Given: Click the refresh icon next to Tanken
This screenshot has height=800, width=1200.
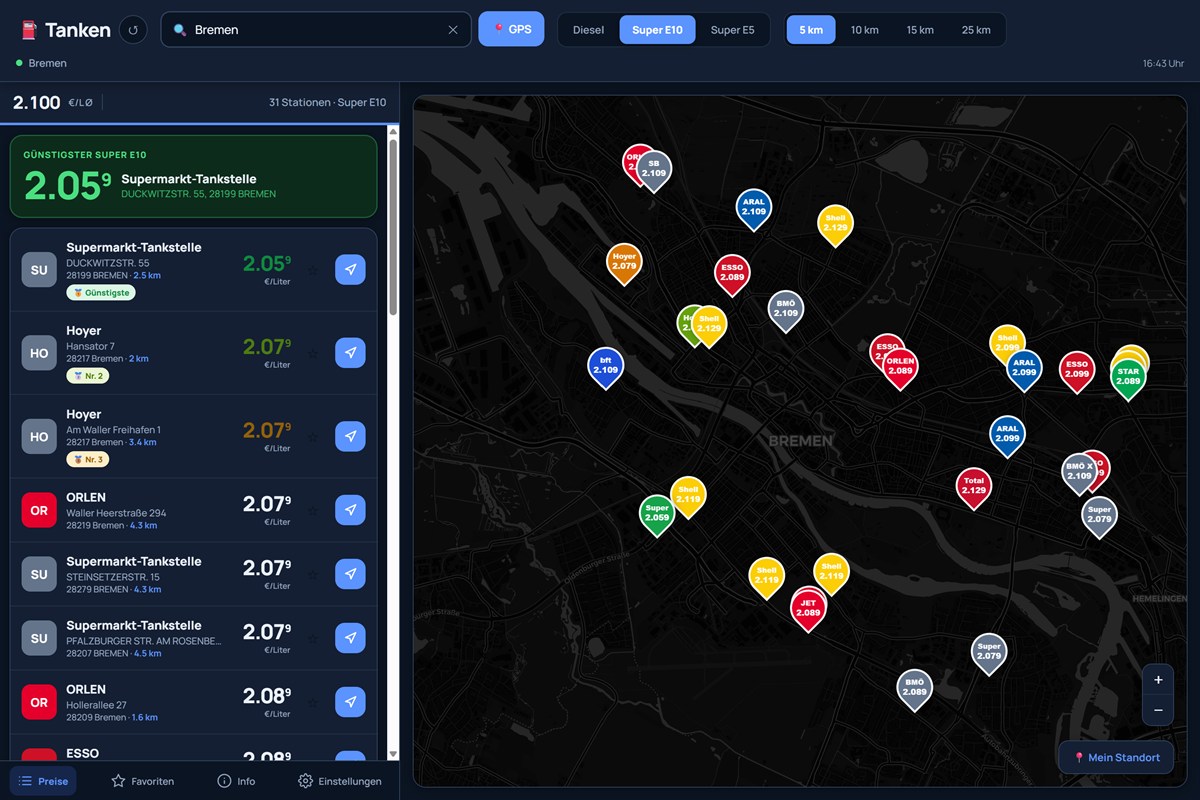Looking at the screenshot, I should coord(134,30).
